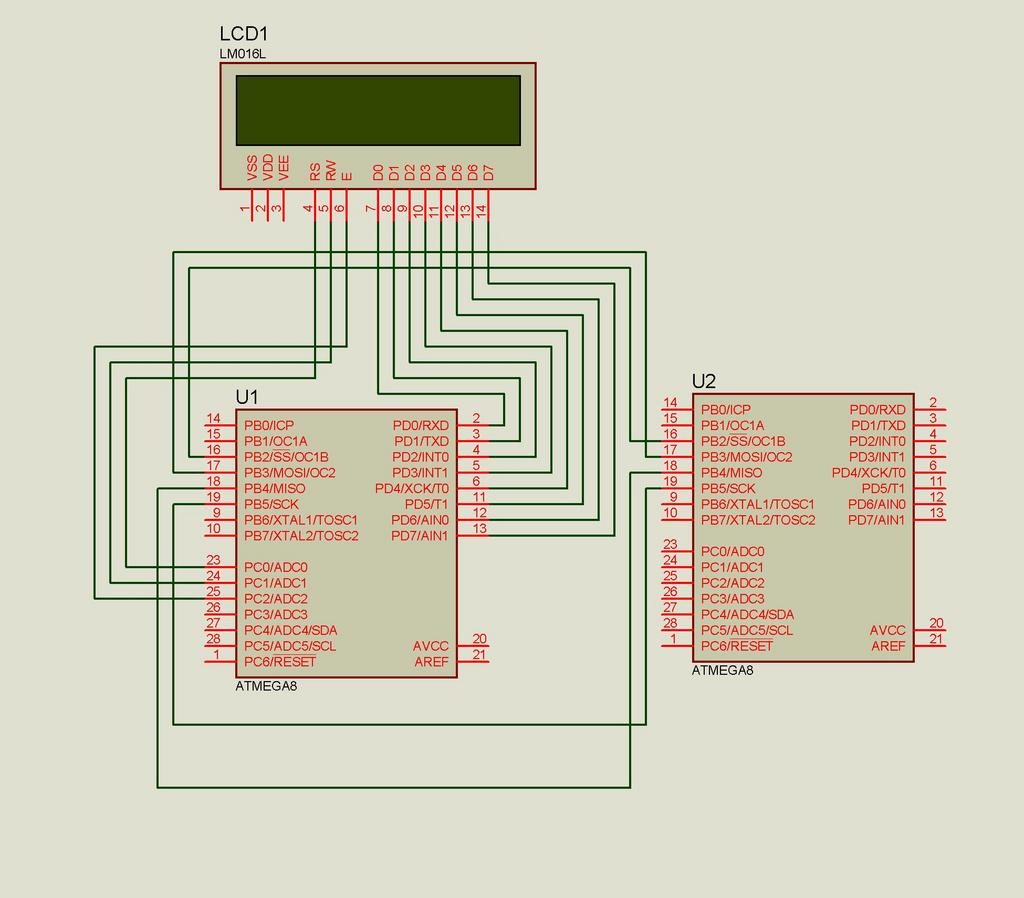This screenshot has width=1024, height=898.
Task: Click PC4/ADC4/SDA pin label on U1
Action: click(x=291, y=630)
